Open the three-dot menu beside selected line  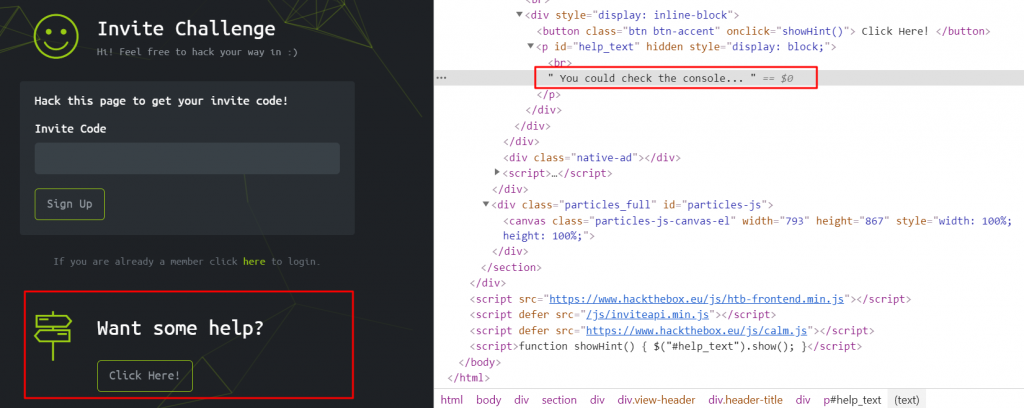(441, 78)
